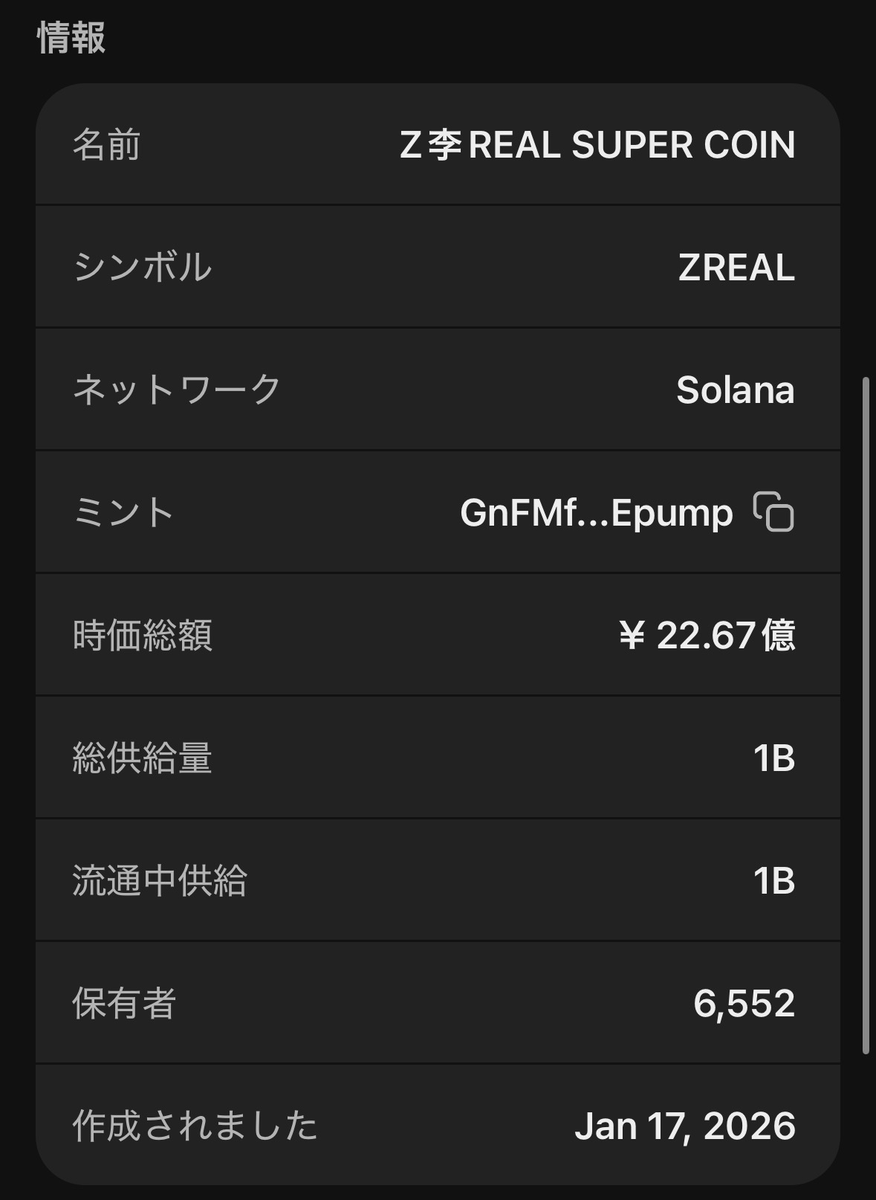
Task: Click the ミント row label
Action: tap(124, 512)
